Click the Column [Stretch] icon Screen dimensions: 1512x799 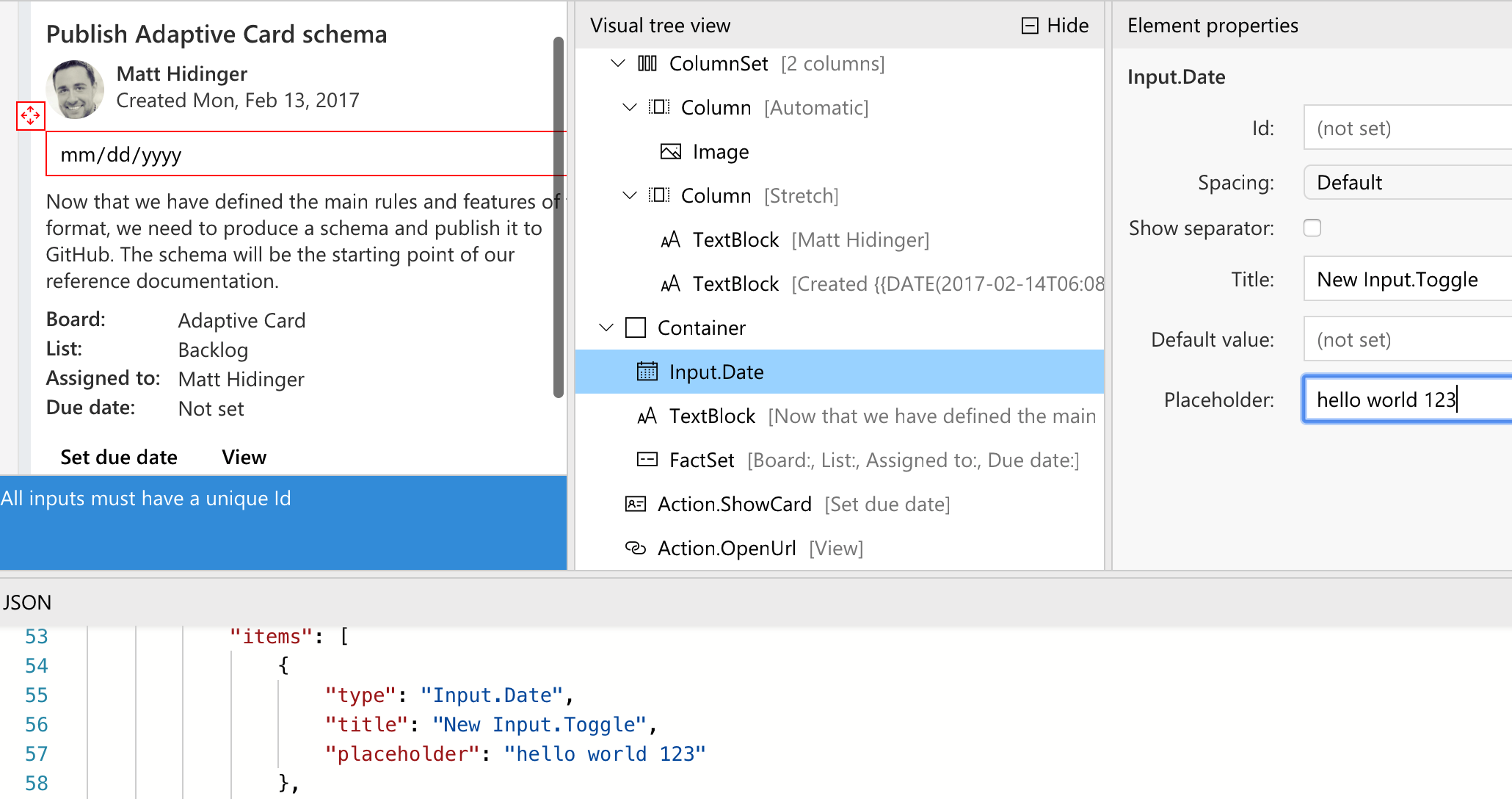coord(659,195)
